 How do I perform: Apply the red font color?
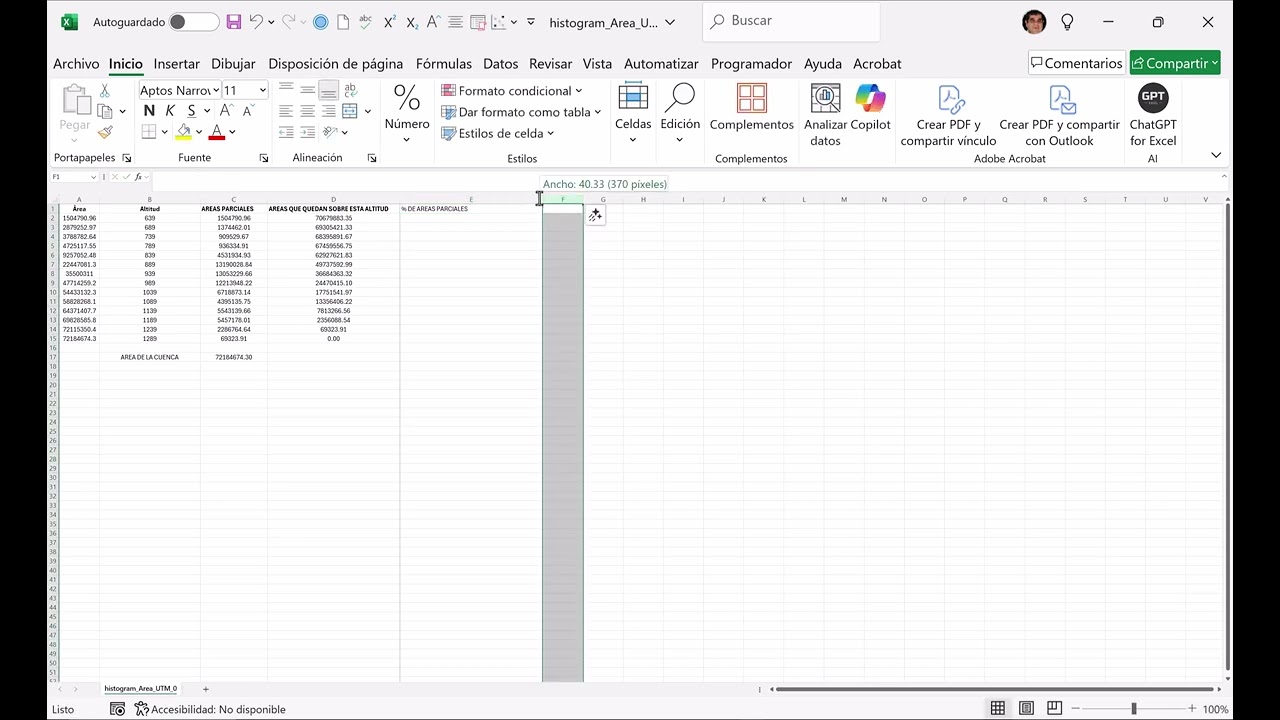[217, 132]
